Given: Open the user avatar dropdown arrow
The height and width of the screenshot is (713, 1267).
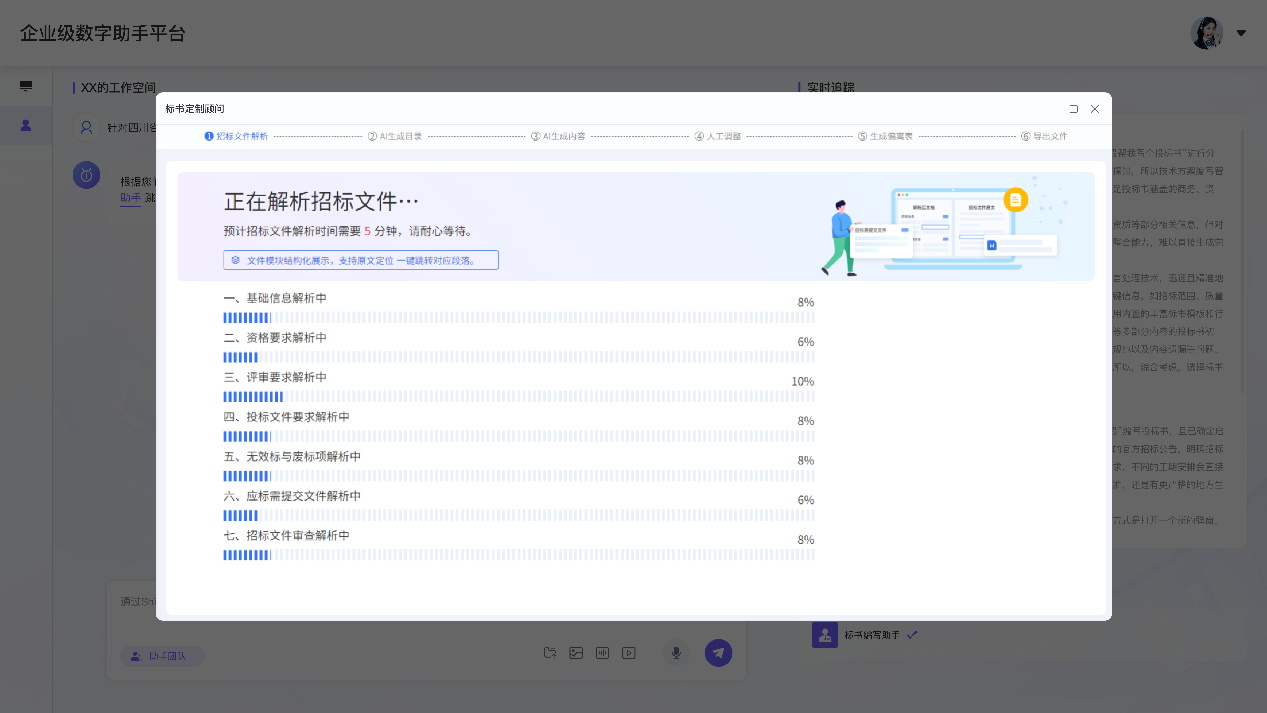Looking at the screenshot, I should point(1241,33).
